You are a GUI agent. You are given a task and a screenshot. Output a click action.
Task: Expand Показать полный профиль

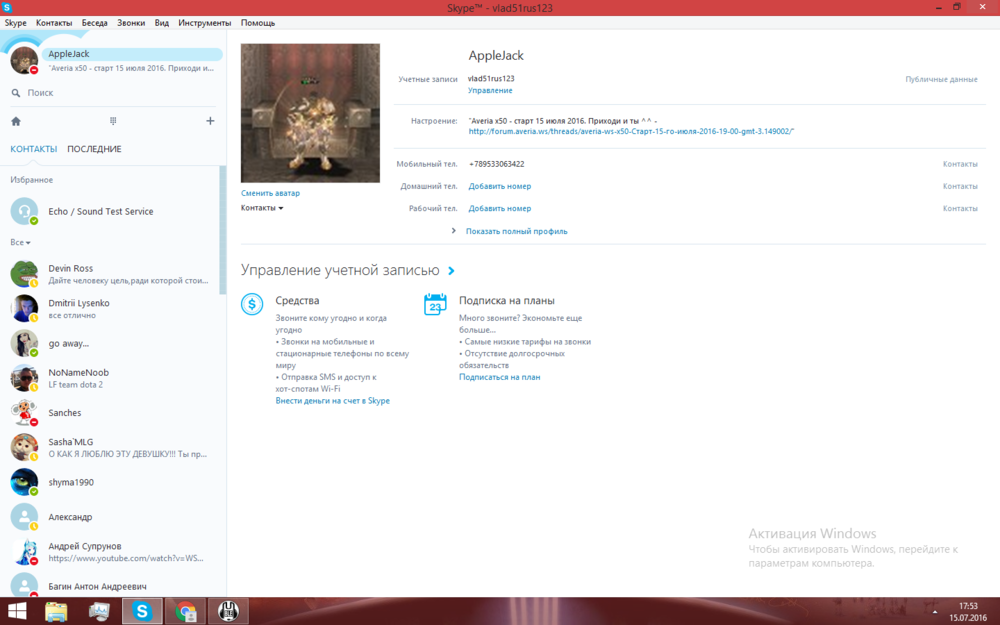coord(516,231)
